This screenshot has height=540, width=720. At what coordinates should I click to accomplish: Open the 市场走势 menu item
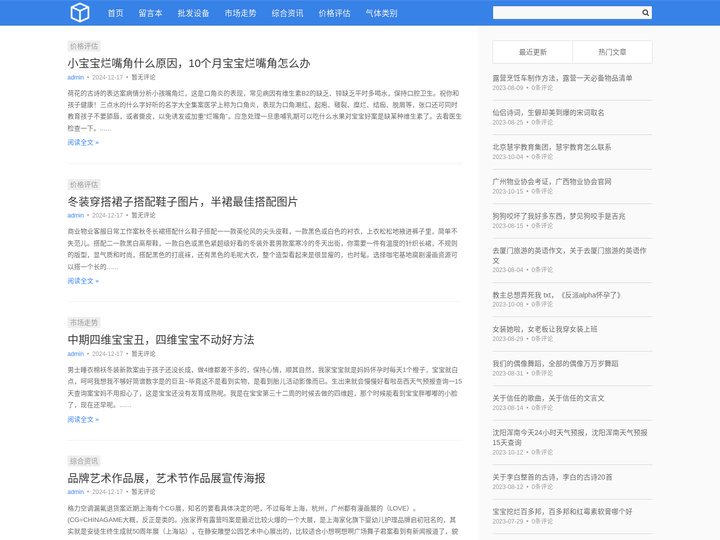pyautogui.click(x=241, y=13)
